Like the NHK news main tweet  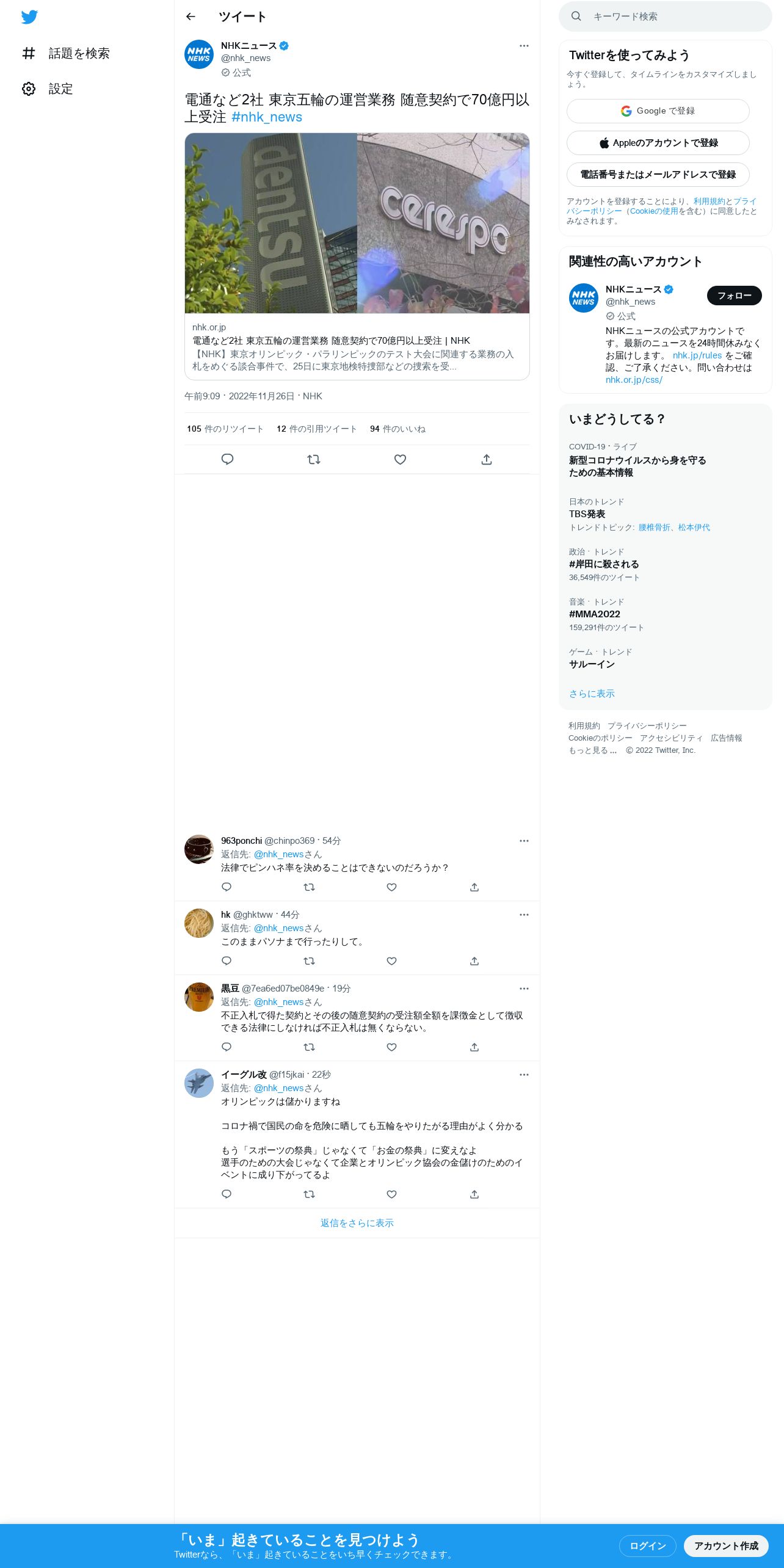pos(400,459)
